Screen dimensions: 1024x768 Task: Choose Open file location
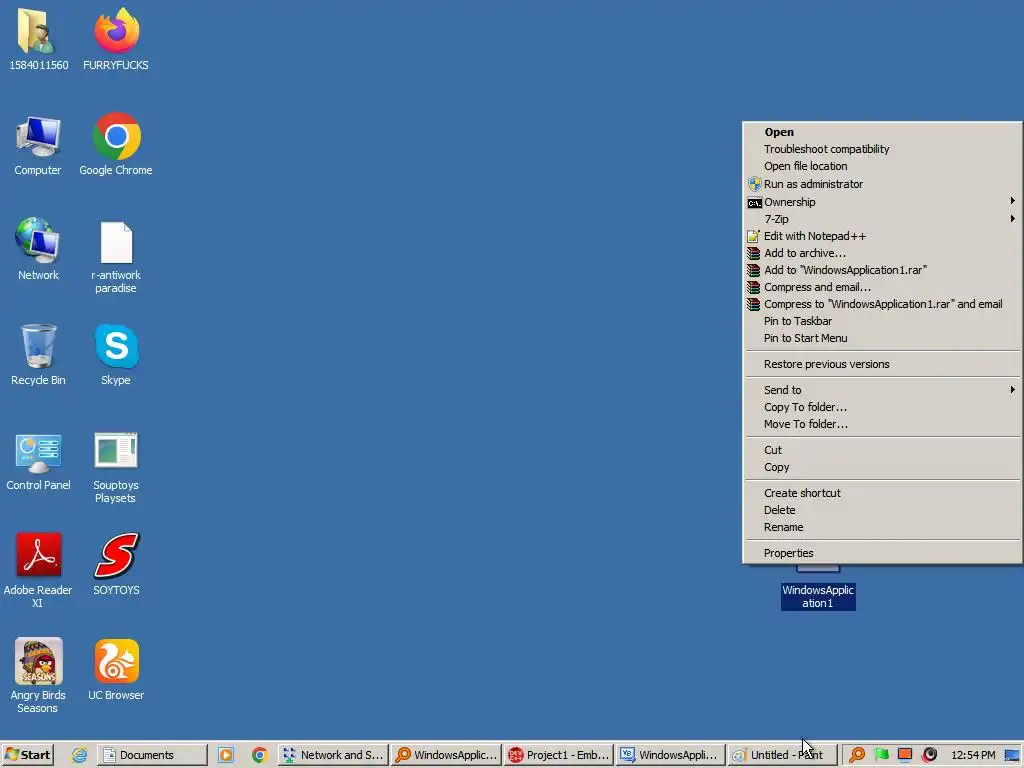(x=883, y=166)
